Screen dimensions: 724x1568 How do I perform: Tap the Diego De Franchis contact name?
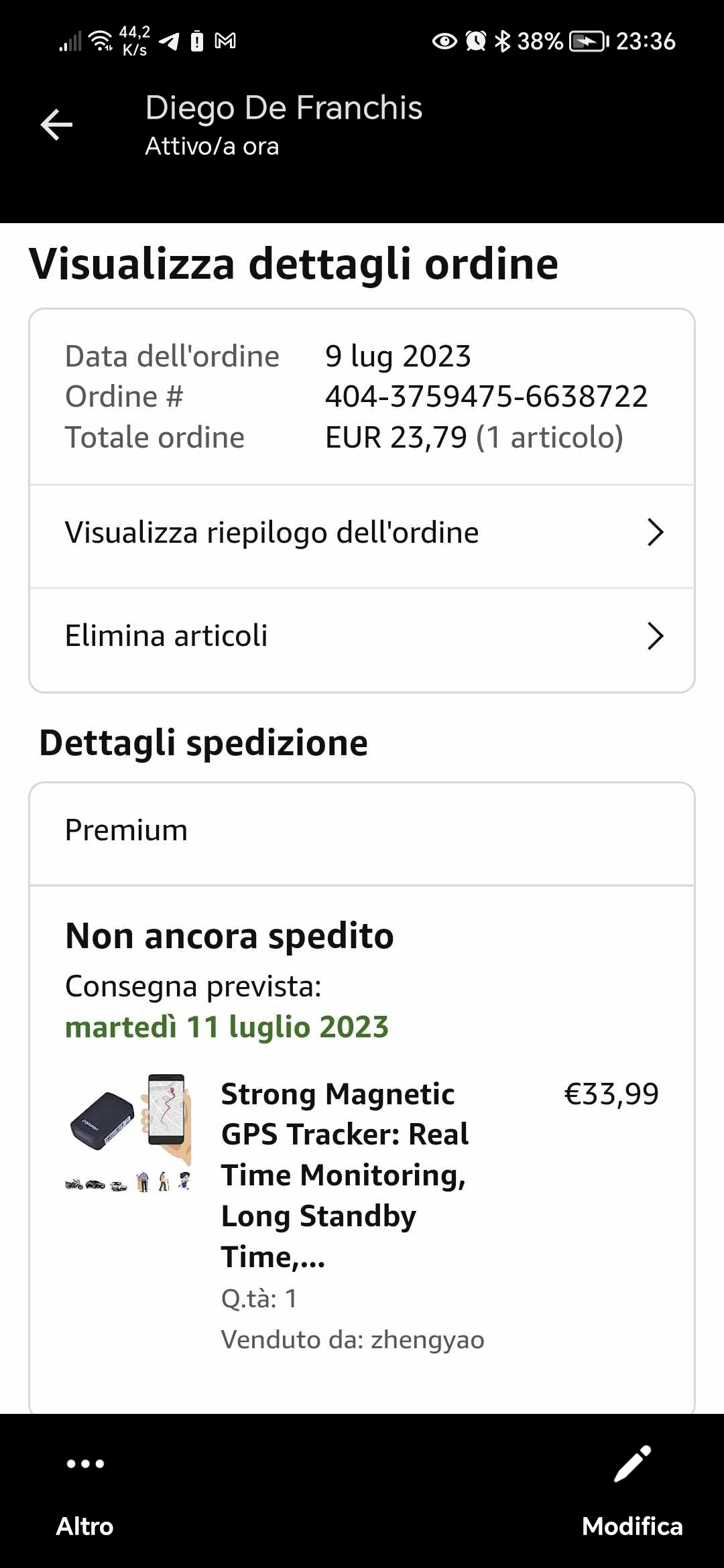point(284,108)
